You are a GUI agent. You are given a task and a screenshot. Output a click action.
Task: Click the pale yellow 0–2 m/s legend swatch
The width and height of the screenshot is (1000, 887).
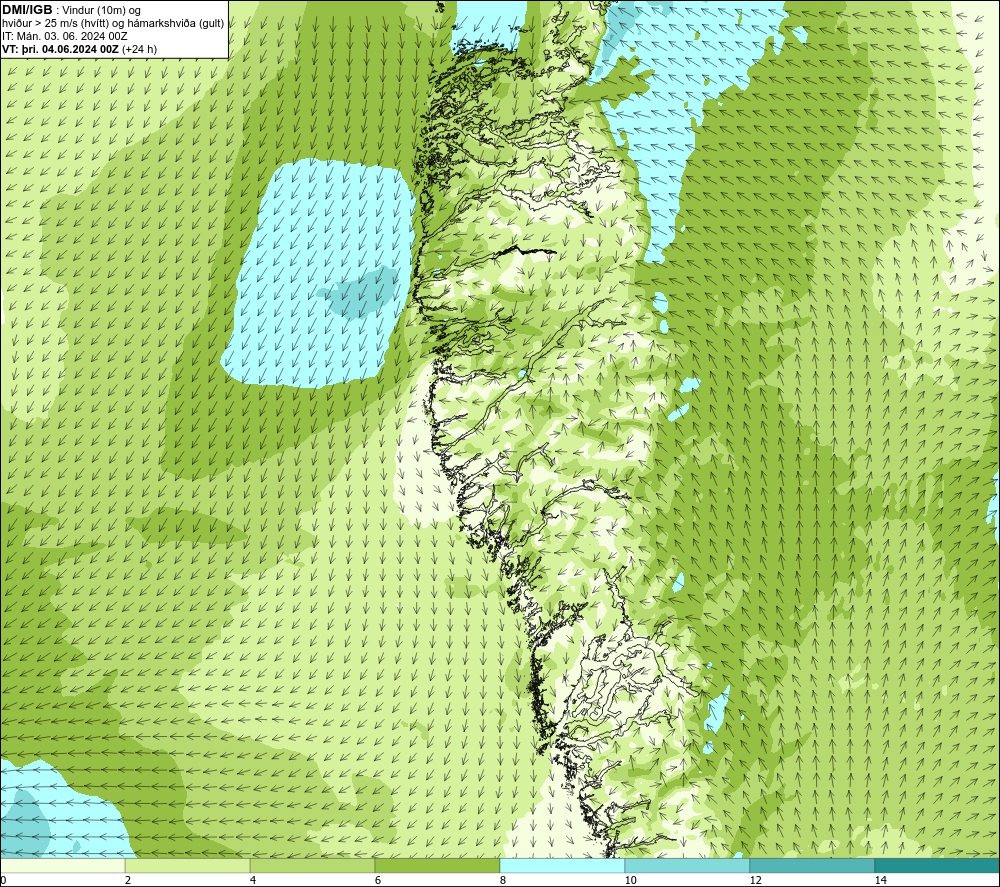click(62, 866)
